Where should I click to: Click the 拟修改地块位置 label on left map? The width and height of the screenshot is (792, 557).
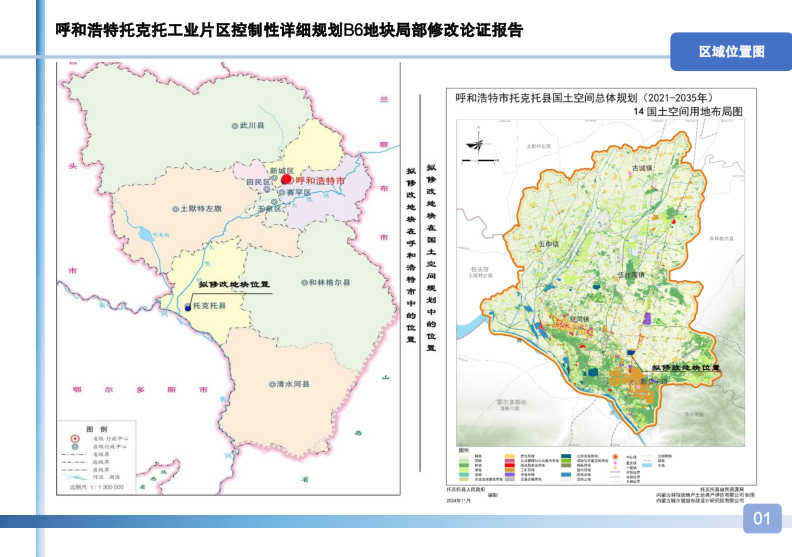233,285
